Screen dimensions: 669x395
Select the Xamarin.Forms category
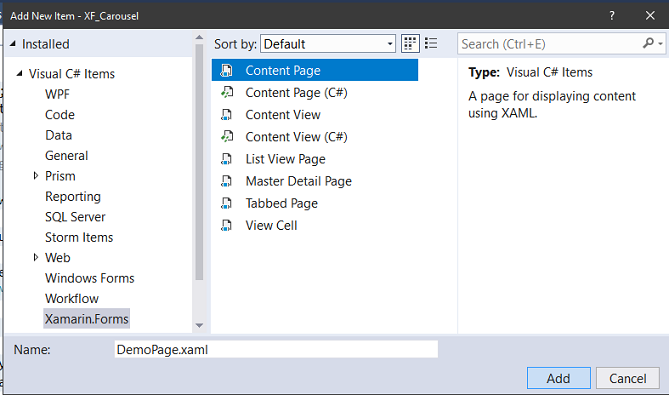click(x=87, y=319)
